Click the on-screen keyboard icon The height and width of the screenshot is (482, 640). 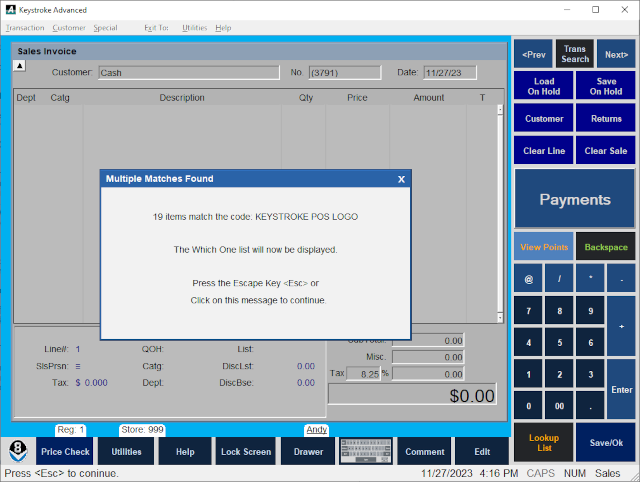[x=366, y=451]
